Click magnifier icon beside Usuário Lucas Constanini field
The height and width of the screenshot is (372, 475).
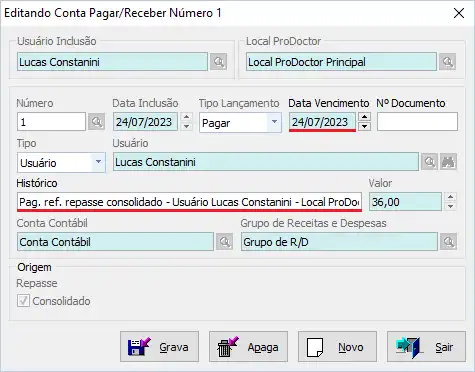[429, 162]
